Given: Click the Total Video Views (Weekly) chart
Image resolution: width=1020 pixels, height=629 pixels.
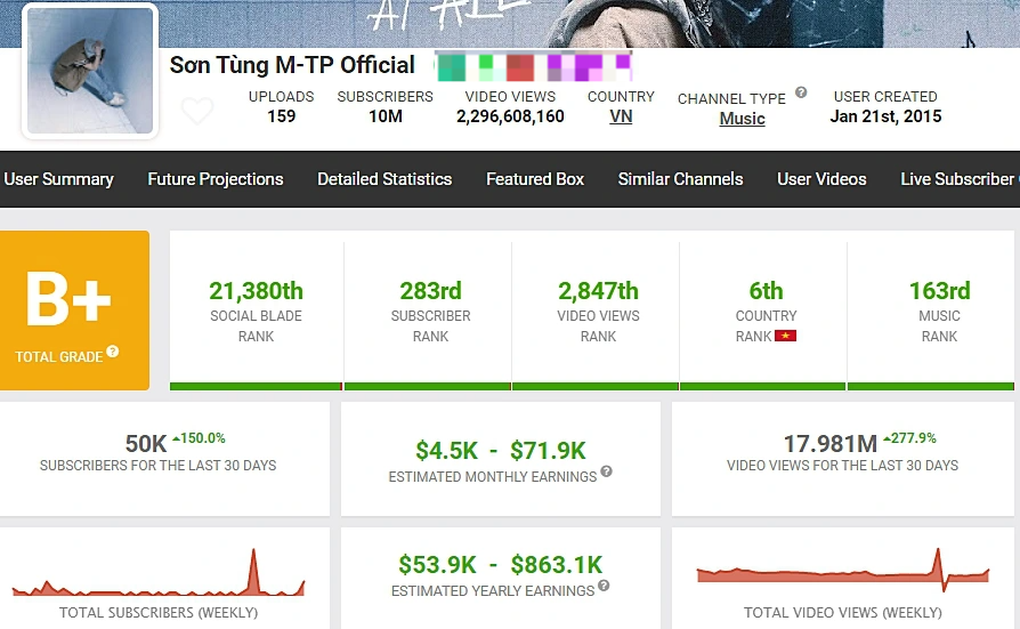Looking at the screenshot, I should click(x=843, y=570).
